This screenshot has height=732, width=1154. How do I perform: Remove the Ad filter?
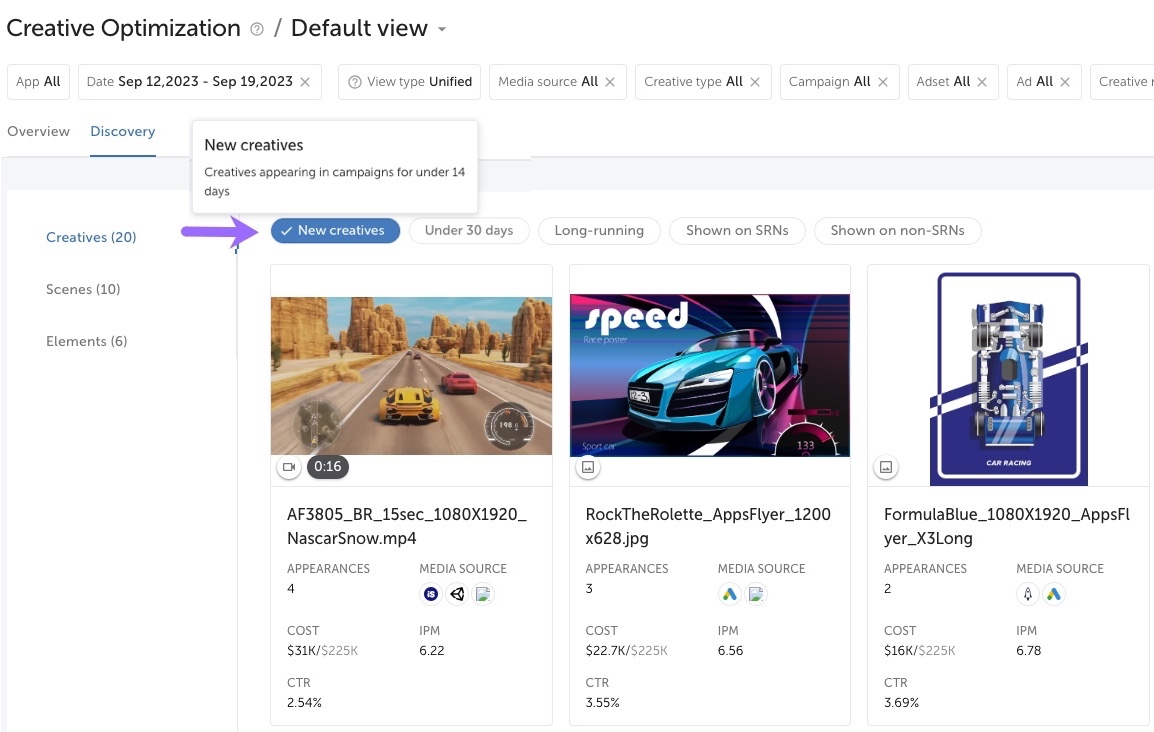(x=1065, y=82)
